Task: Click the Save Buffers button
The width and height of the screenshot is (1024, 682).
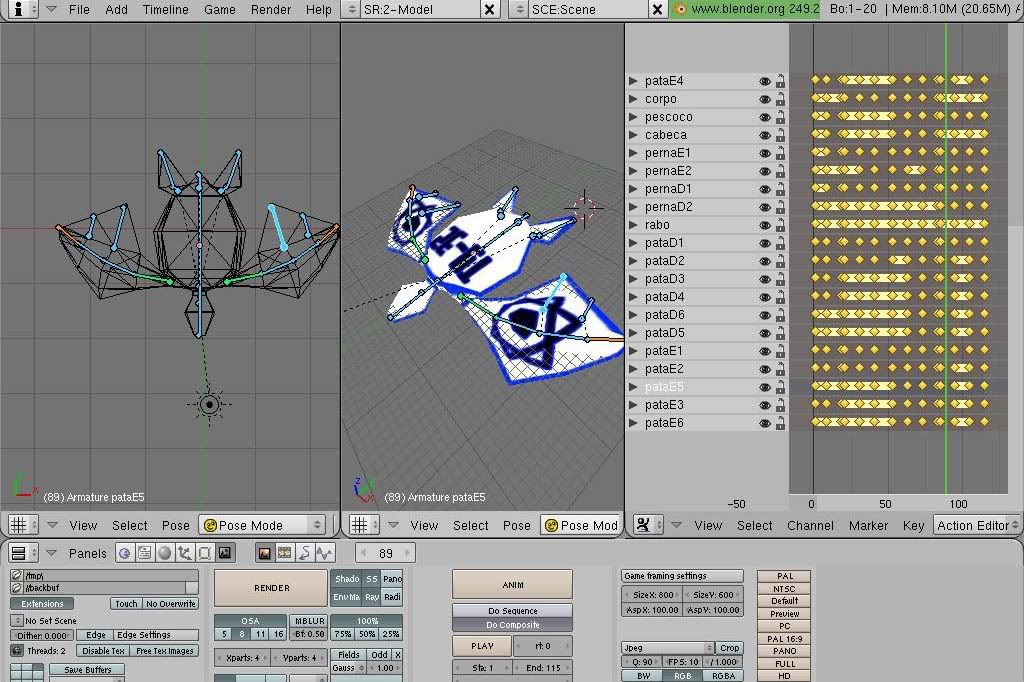Action: point(88,670)
